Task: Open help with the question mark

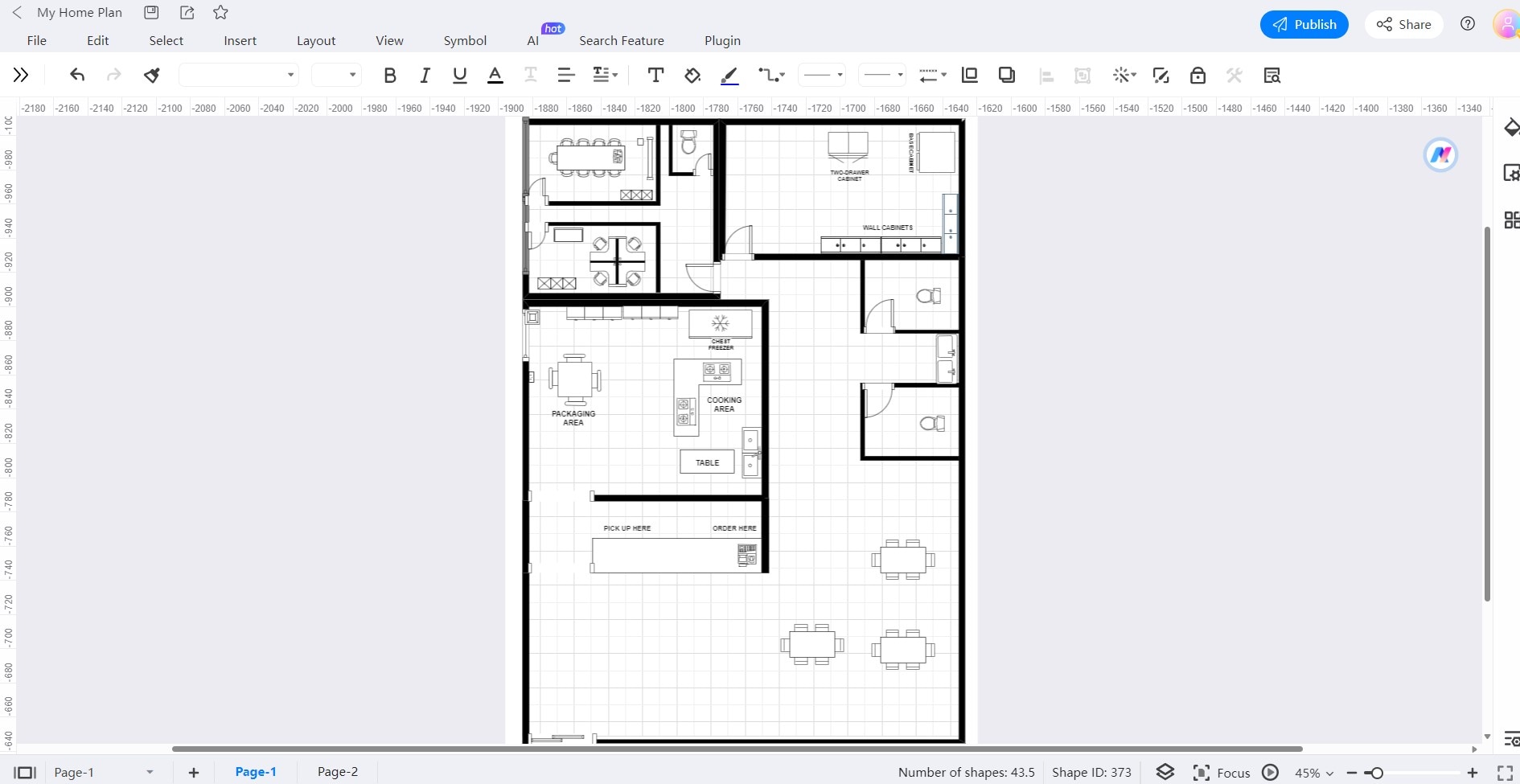Action: (1468, 24)
